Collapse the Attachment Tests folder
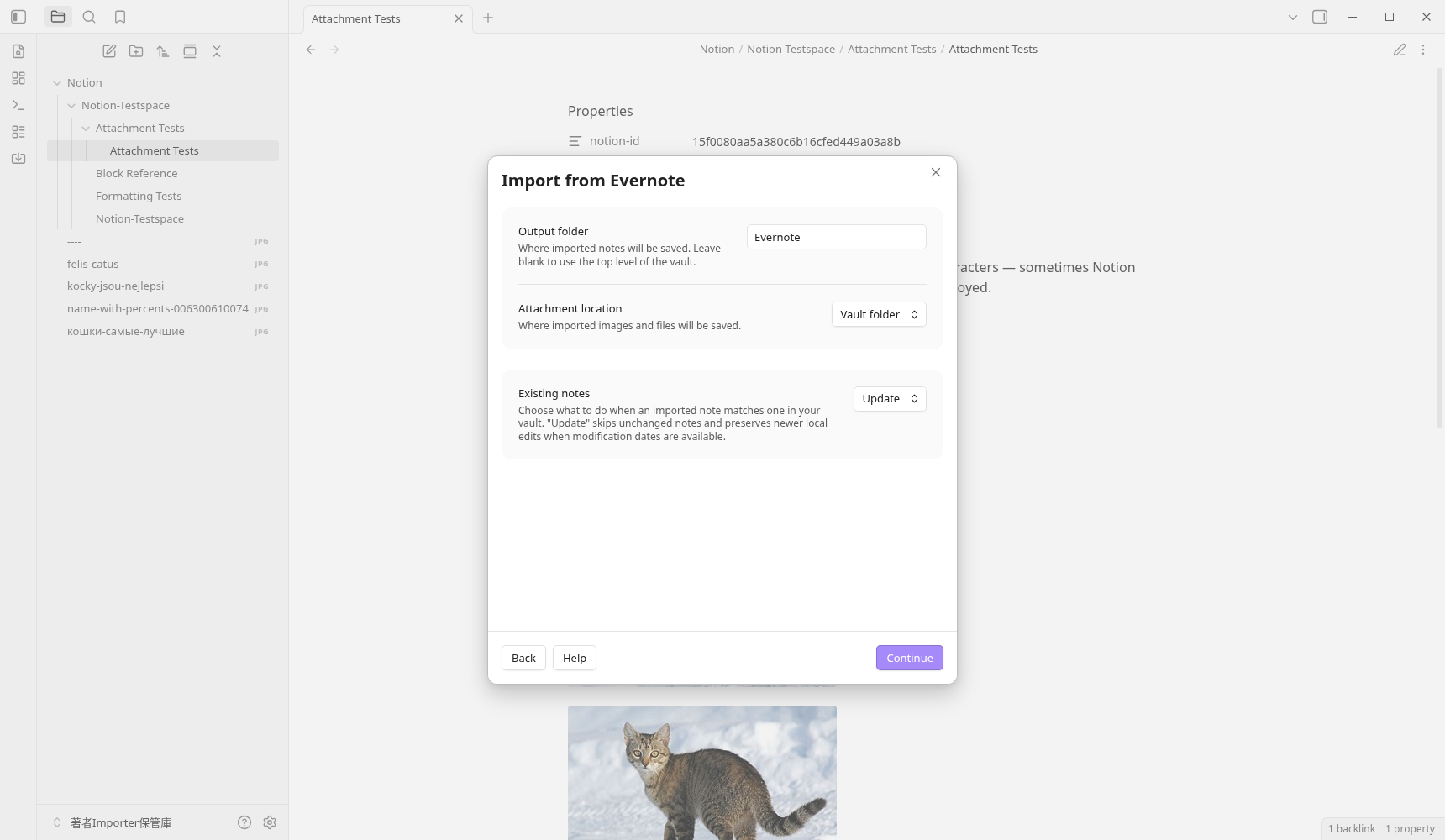The height and width of the screenshot is (840, 1445). pyautogui.click(x=86, y=128)
